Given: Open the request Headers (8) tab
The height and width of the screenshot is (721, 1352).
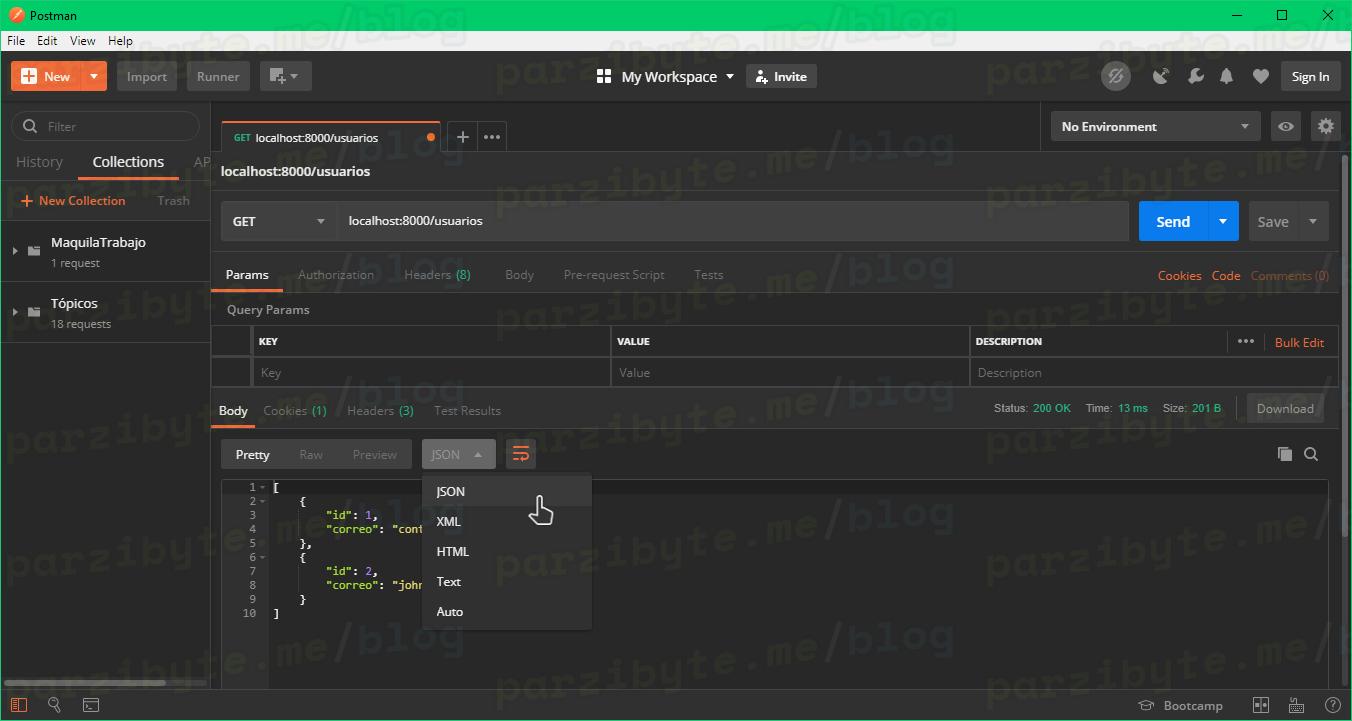Looking at the screenshot, I should [x=437, y=274].
